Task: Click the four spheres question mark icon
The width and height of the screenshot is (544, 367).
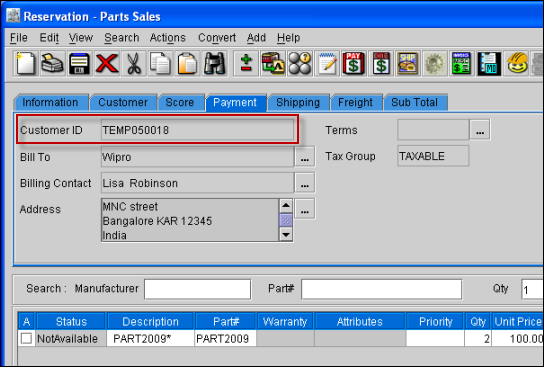Action: tap(300, 63)
